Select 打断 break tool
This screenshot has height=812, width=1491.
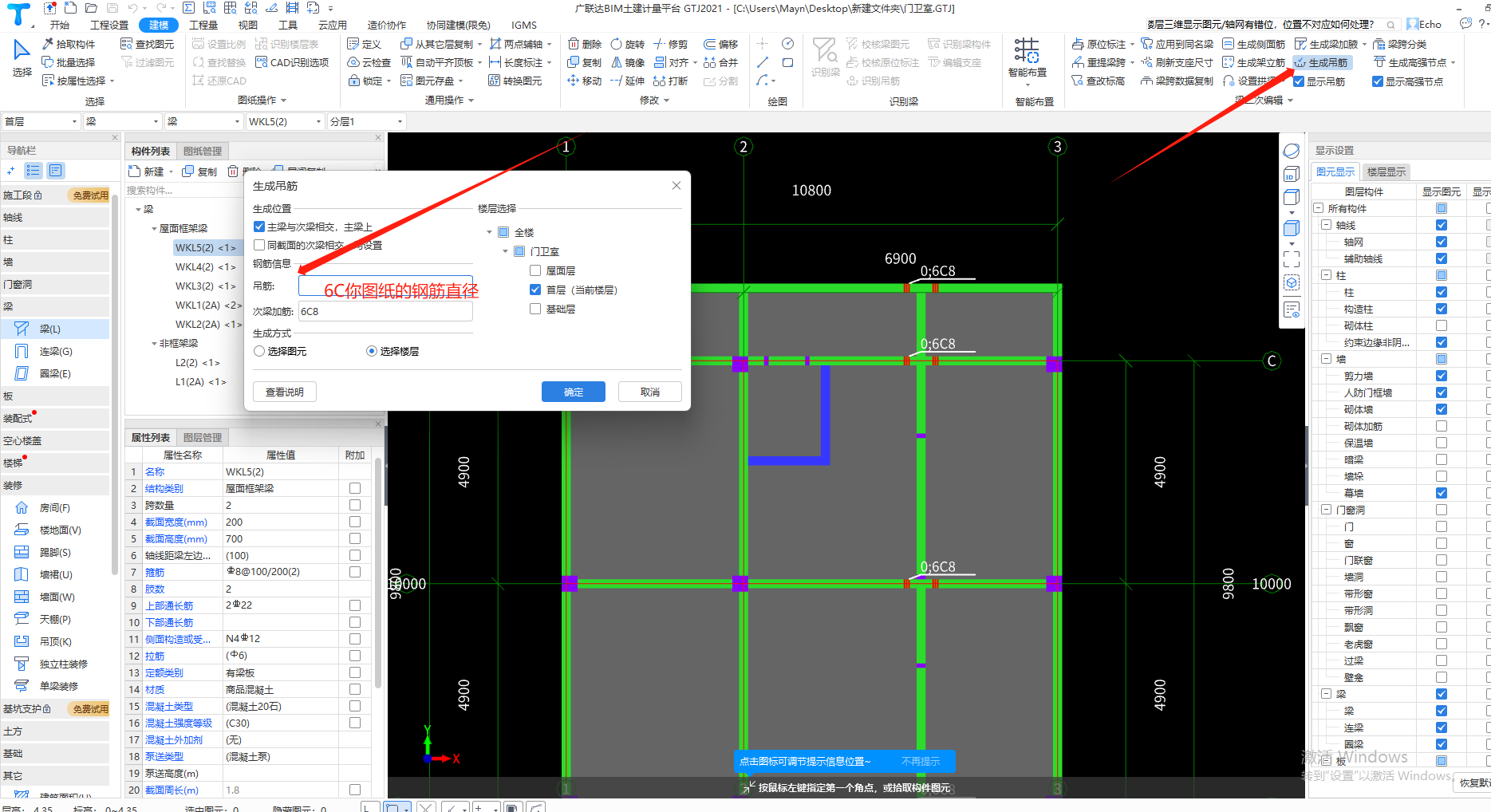click(671, 81)
